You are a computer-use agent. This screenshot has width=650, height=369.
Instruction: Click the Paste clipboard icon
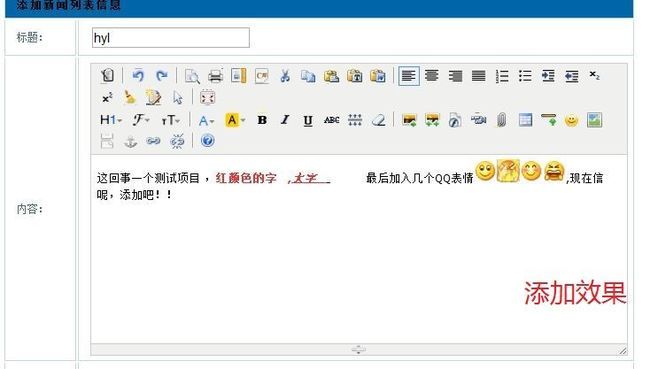(x=331, y=75)
